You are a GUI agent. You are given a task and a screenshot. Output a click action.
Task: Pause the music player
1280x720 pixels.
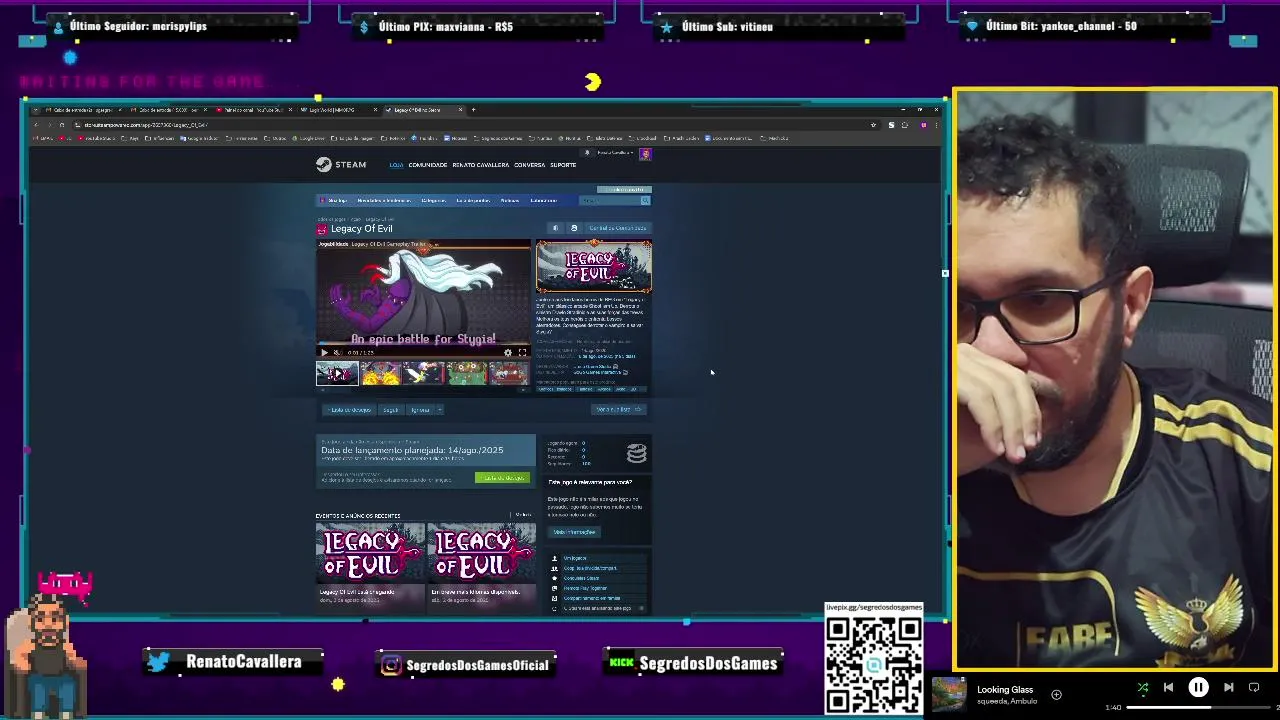[x=1198, y=687]
